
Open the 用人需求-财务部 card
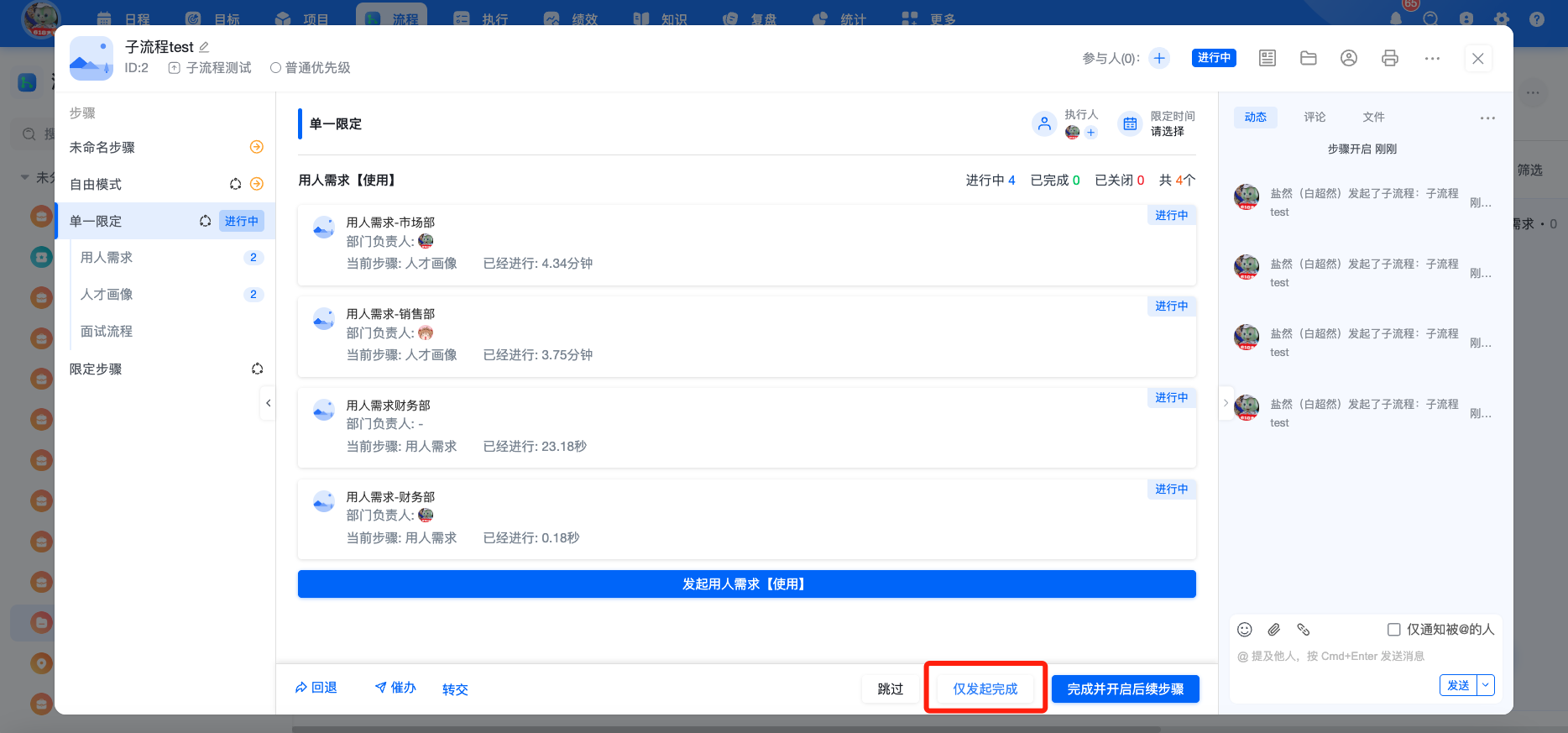747,519
